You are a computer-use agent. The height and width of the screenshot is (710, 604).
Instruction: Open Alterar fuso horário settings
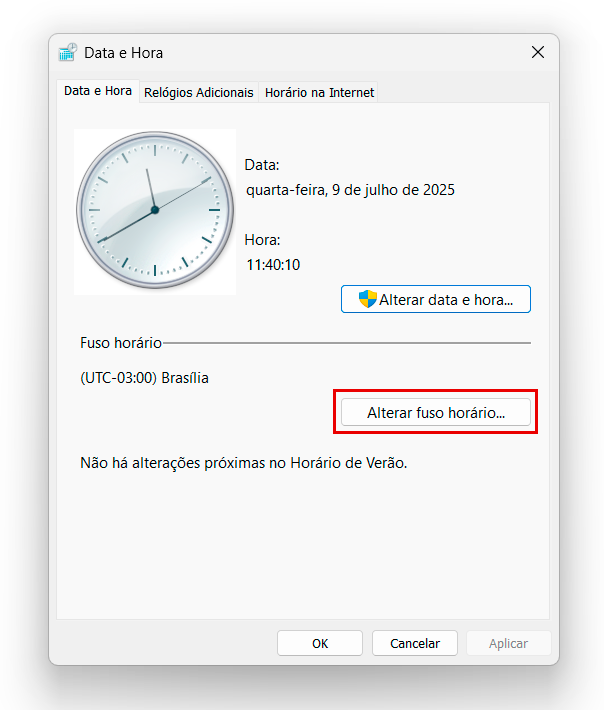[x=435, y=412]
